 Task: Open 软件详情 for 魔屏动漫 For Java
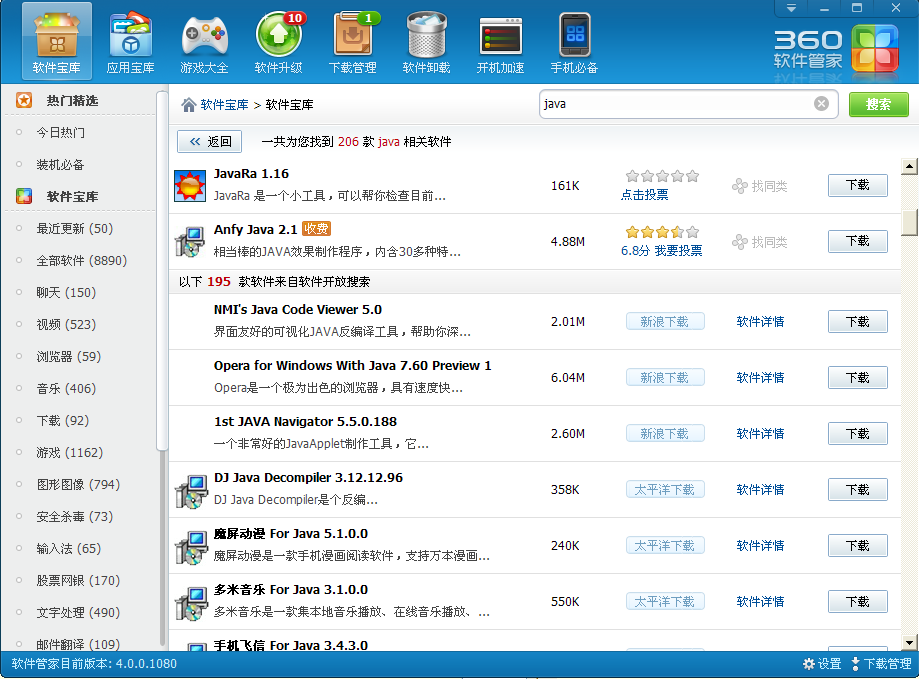pyautogui.click(x=760, y=545)
